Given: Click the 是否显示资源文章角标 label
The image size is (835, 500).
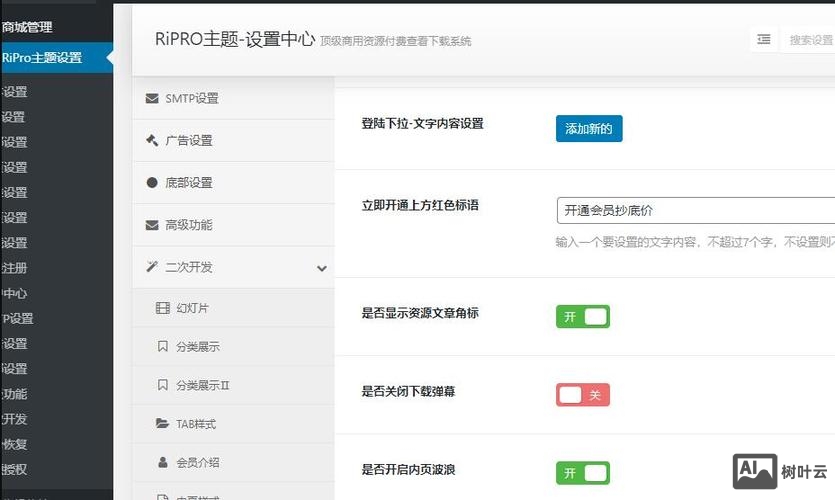Looking at the screenshot, I should pos(420,313).
